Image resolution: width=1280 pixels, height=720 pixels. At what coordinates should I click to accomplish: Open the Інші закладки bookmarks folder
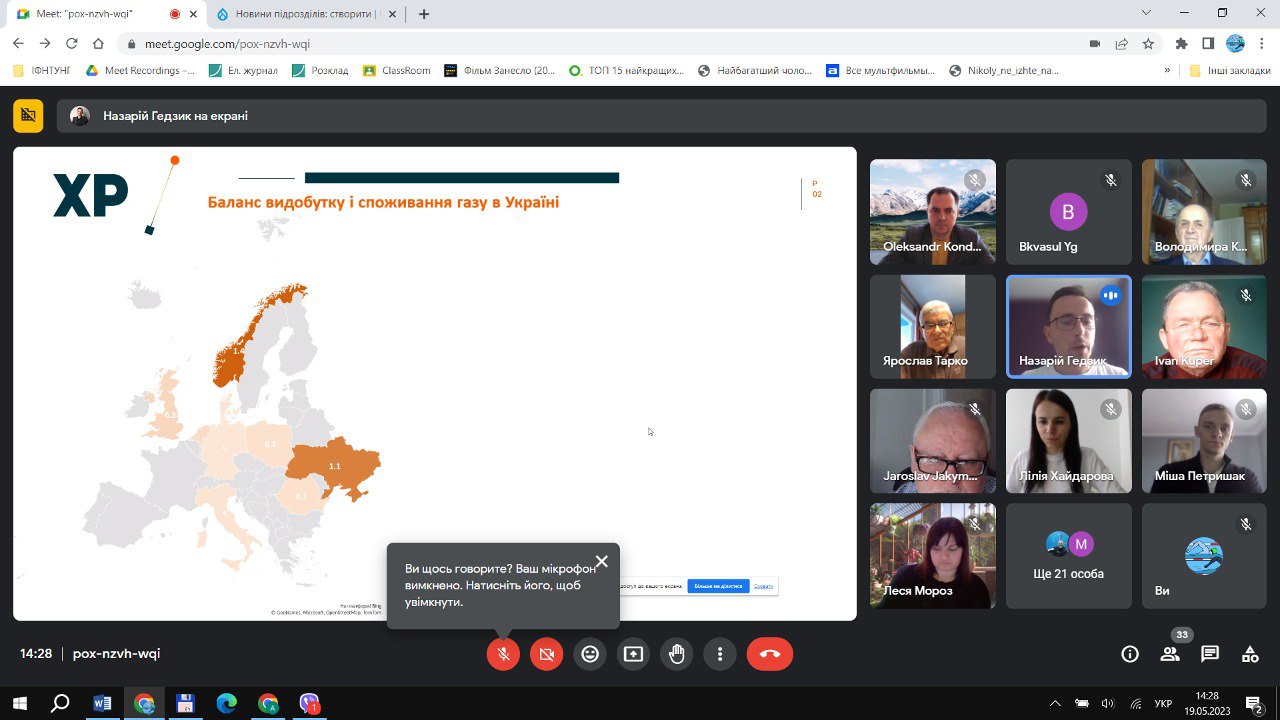click(x=1229, y=71)
